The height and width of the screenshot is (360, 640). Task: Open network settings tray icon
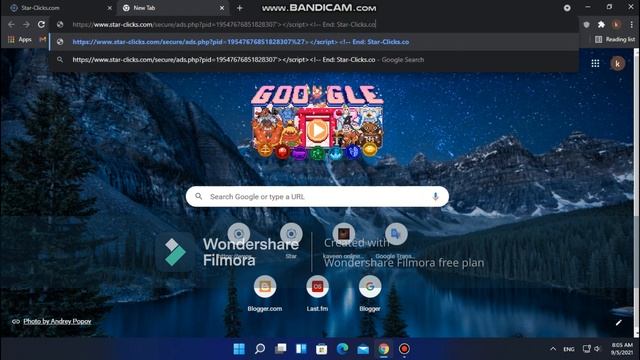click(587, 349)
